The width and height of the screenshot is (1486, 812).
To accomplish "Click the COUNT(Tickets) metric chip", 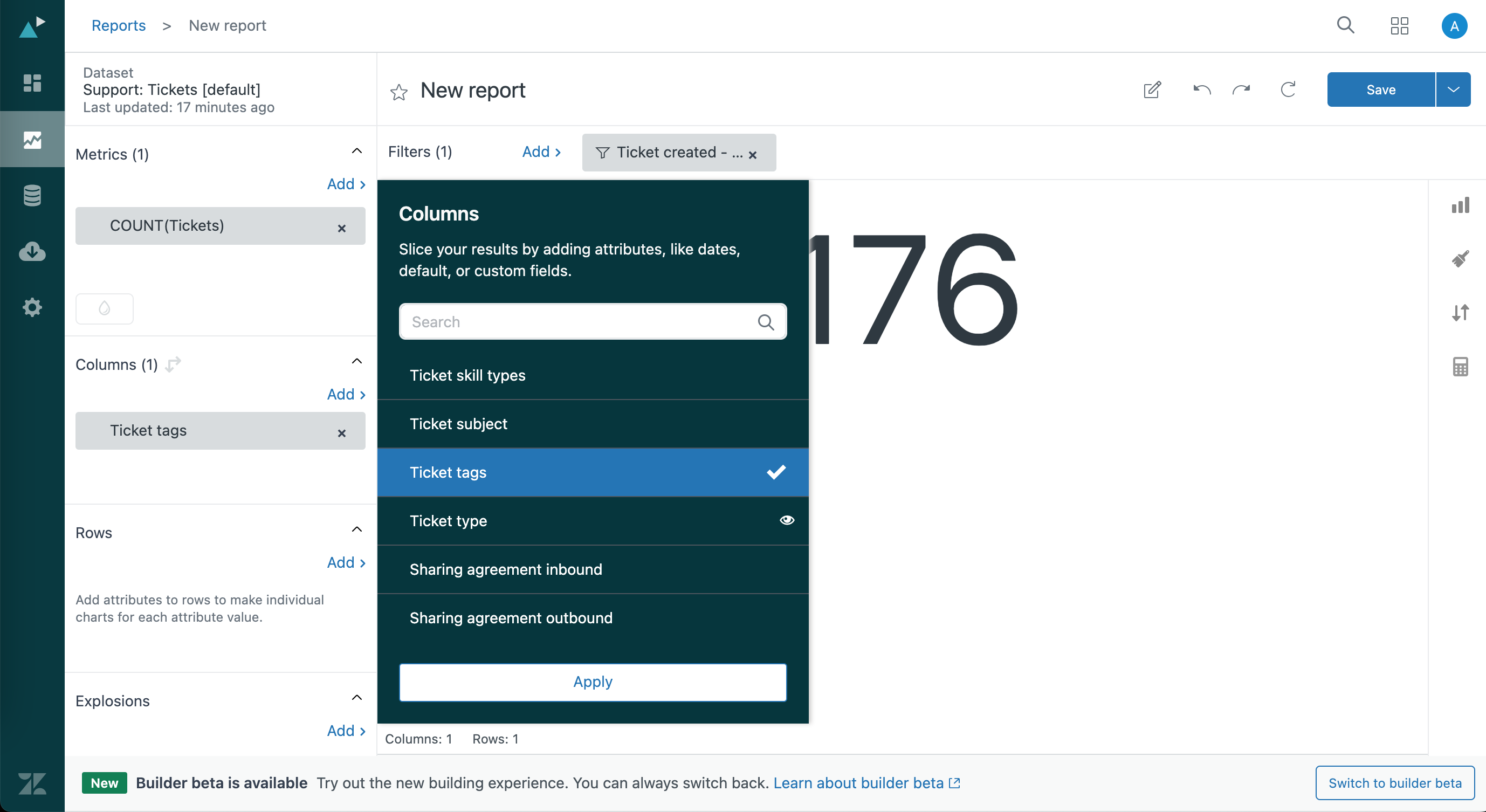I will coord(220,226).
